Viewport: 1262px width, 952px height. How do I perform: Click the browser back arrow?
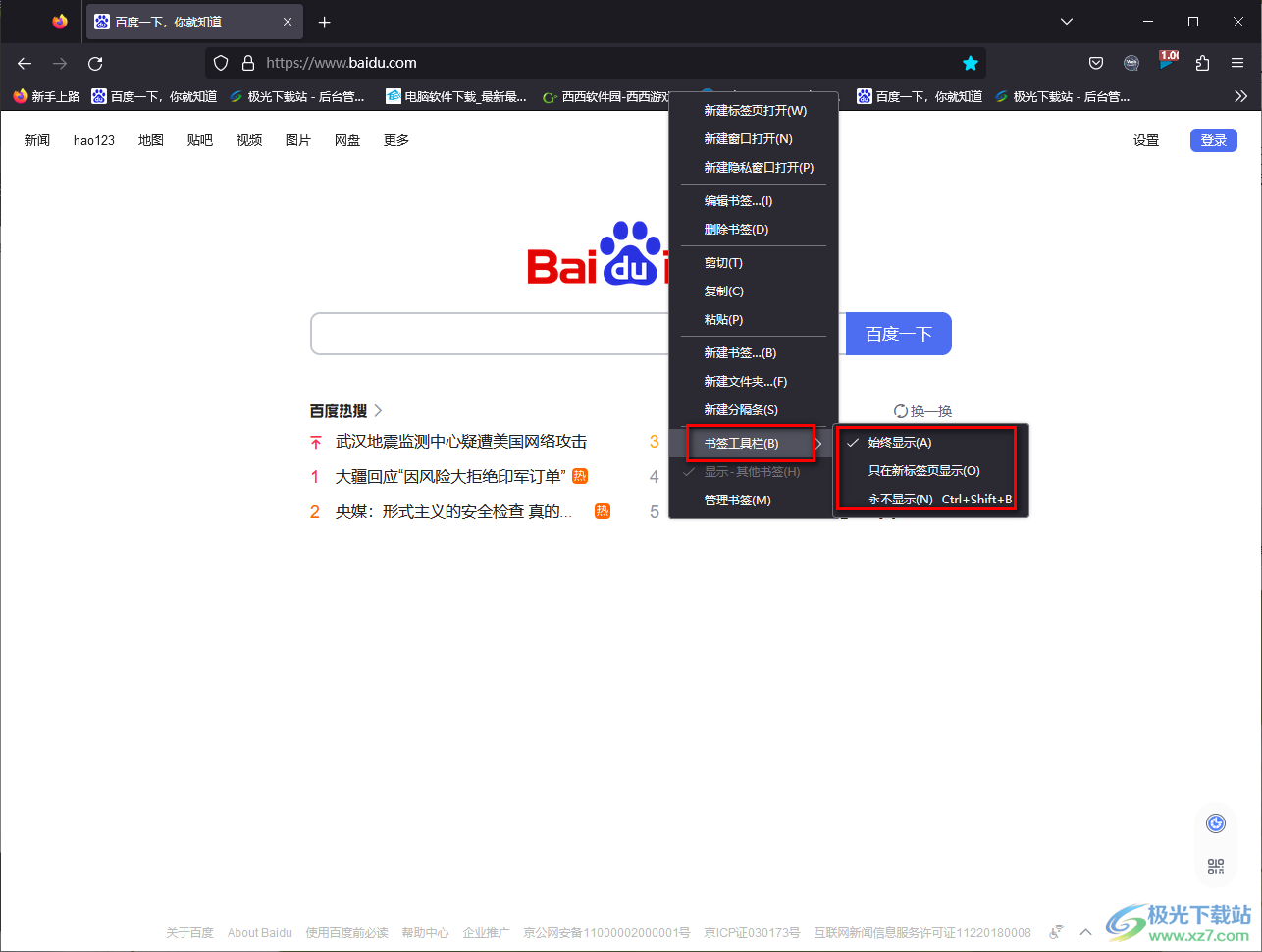click(25, 63)
